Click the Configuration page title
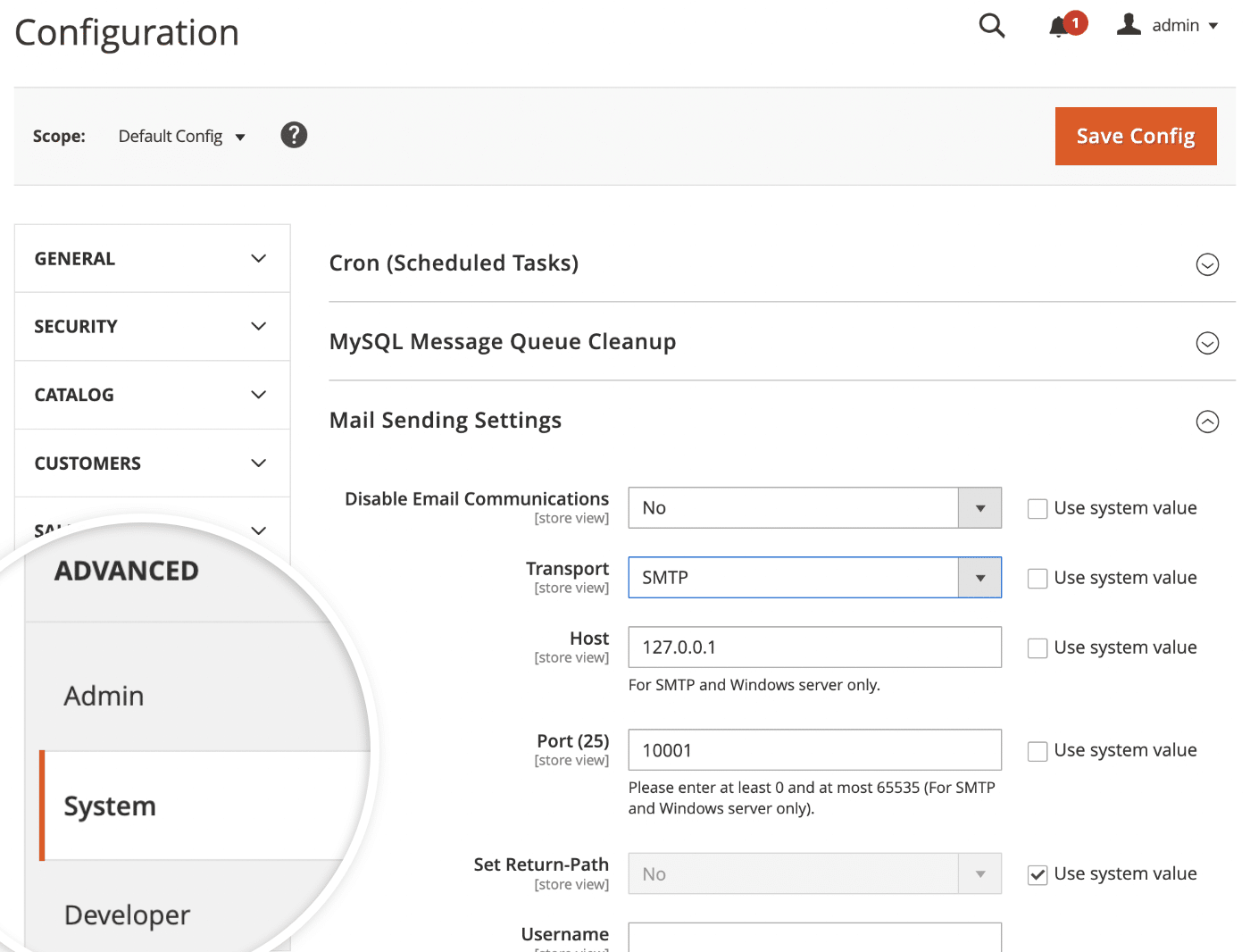This screenshot has height=952, width=1250. pos(127,33)
